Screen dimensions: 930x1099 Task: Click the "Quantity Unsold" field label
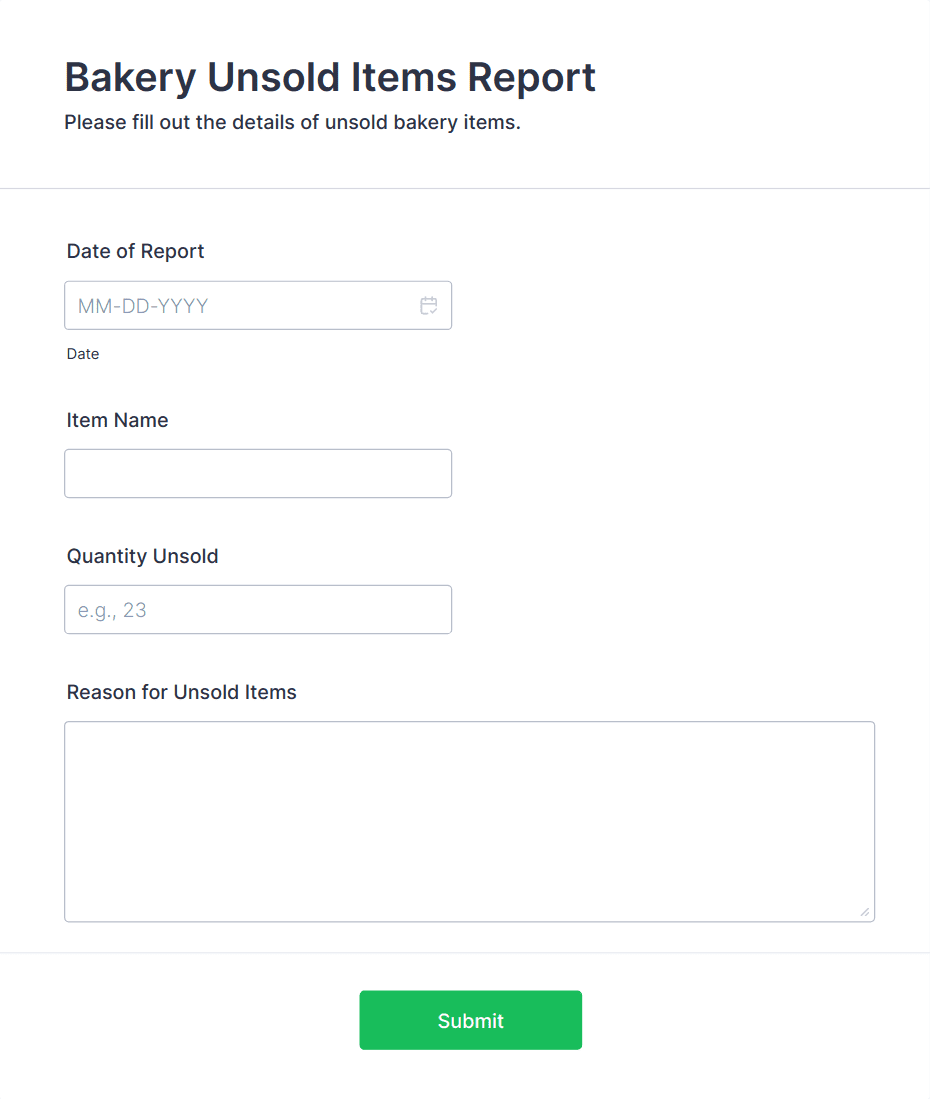tap(142, 556)
